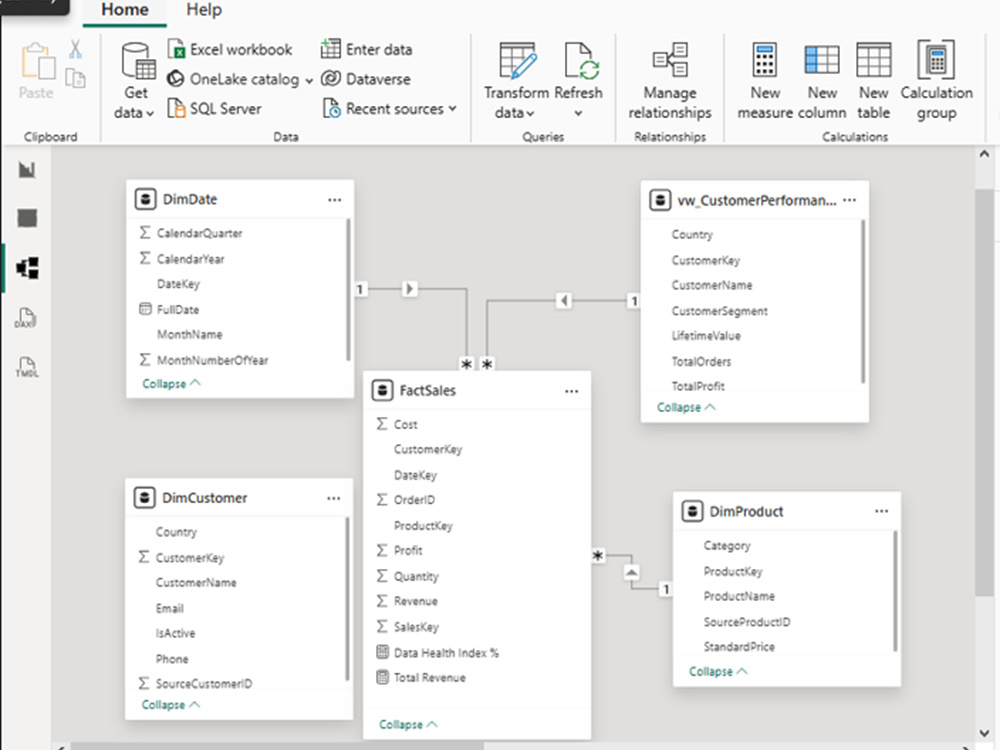
Task: Open DimProduct table more options
Action: click(x=881, y=511)
